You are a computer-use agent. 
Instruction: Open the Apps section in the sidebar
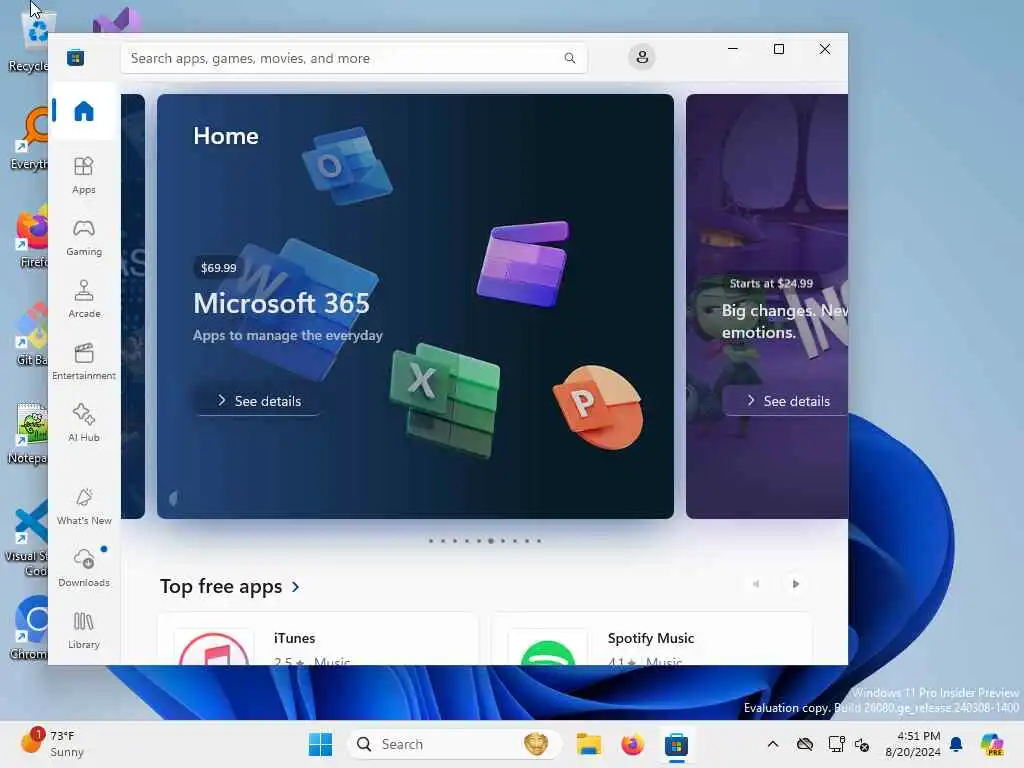point(84,175)
